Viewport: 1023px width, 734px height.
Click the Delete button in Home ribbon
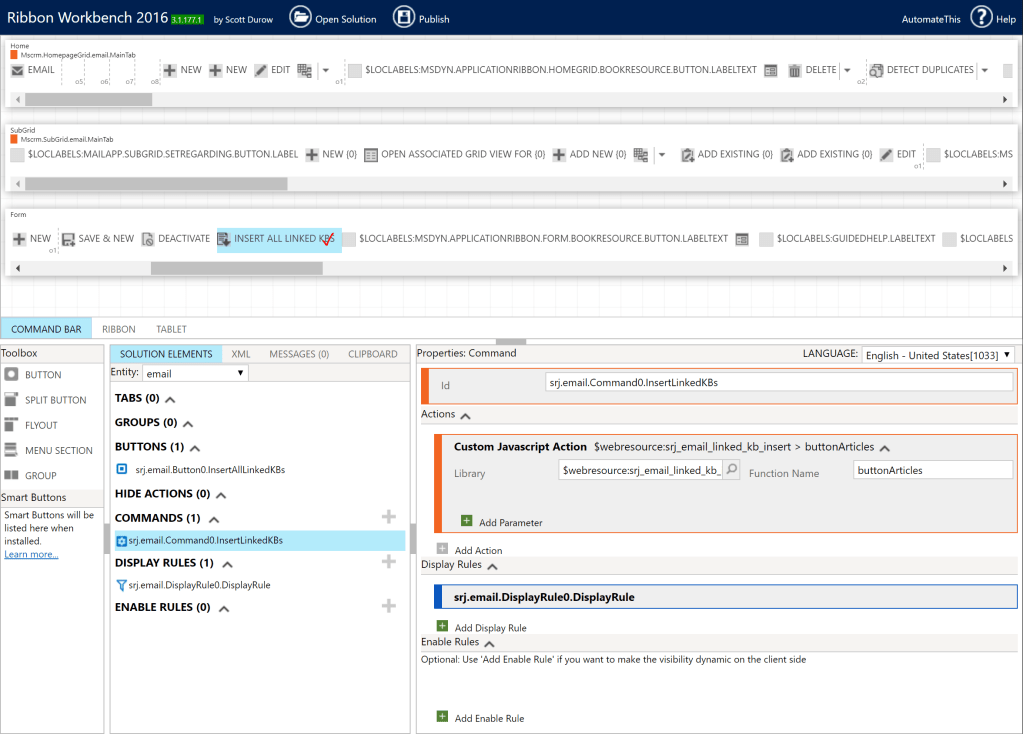click(x=811, y=70)
